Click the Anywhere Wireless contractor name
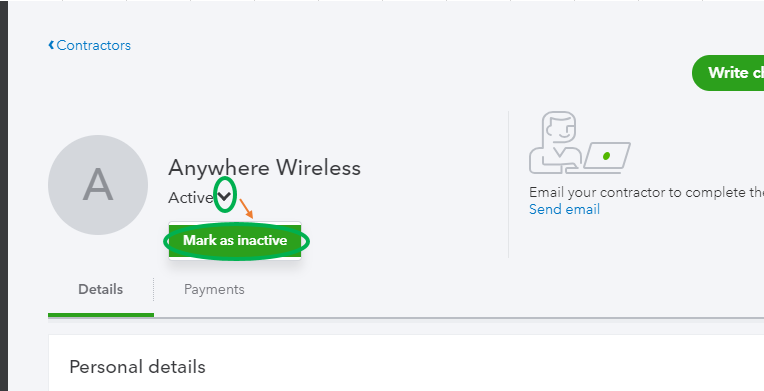The width and height of the screenshot is (764, 391). (x=265, y=168)
